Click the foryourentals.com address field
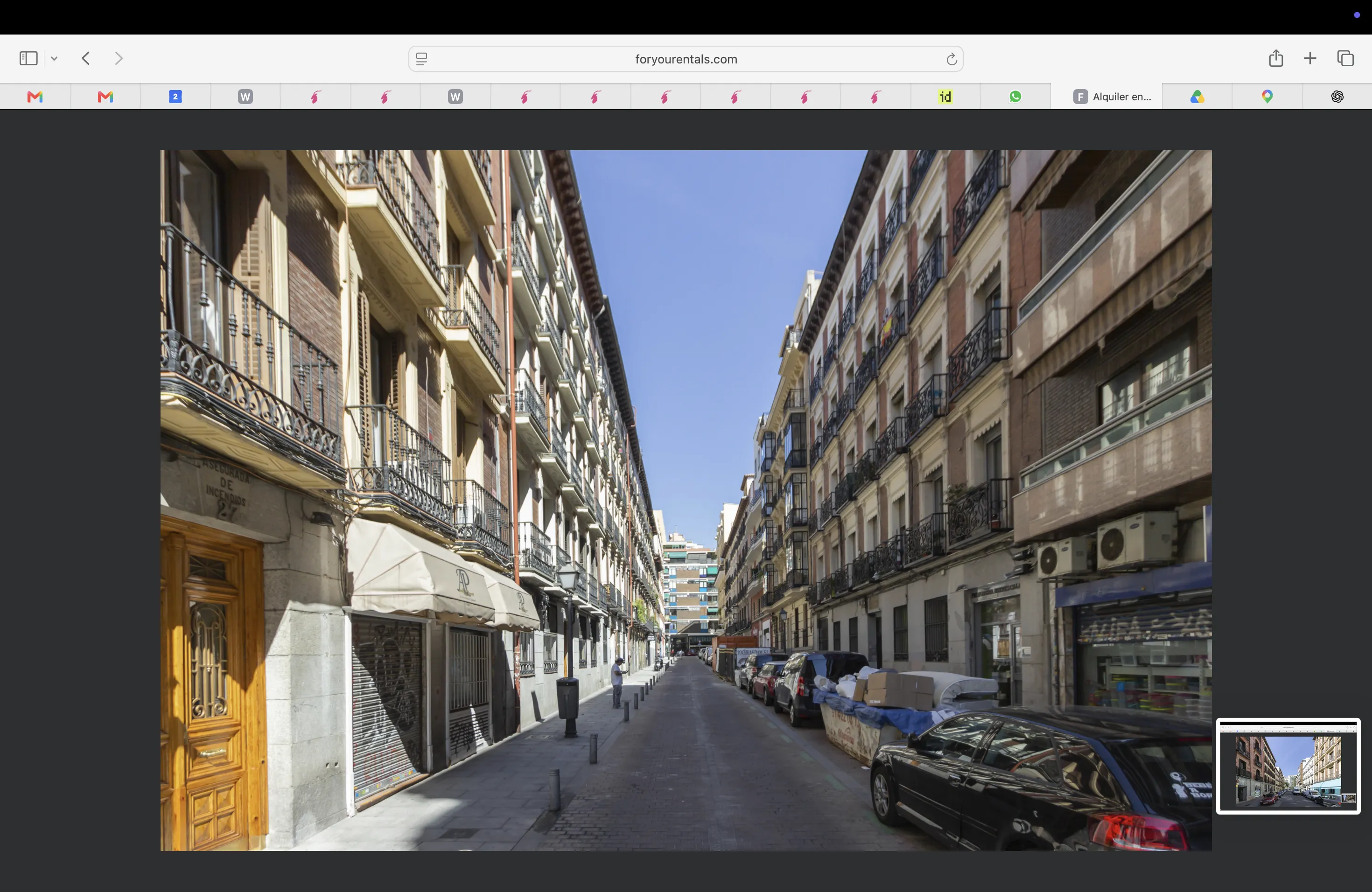Screen dimensions: 1372x892 [686, 59]
